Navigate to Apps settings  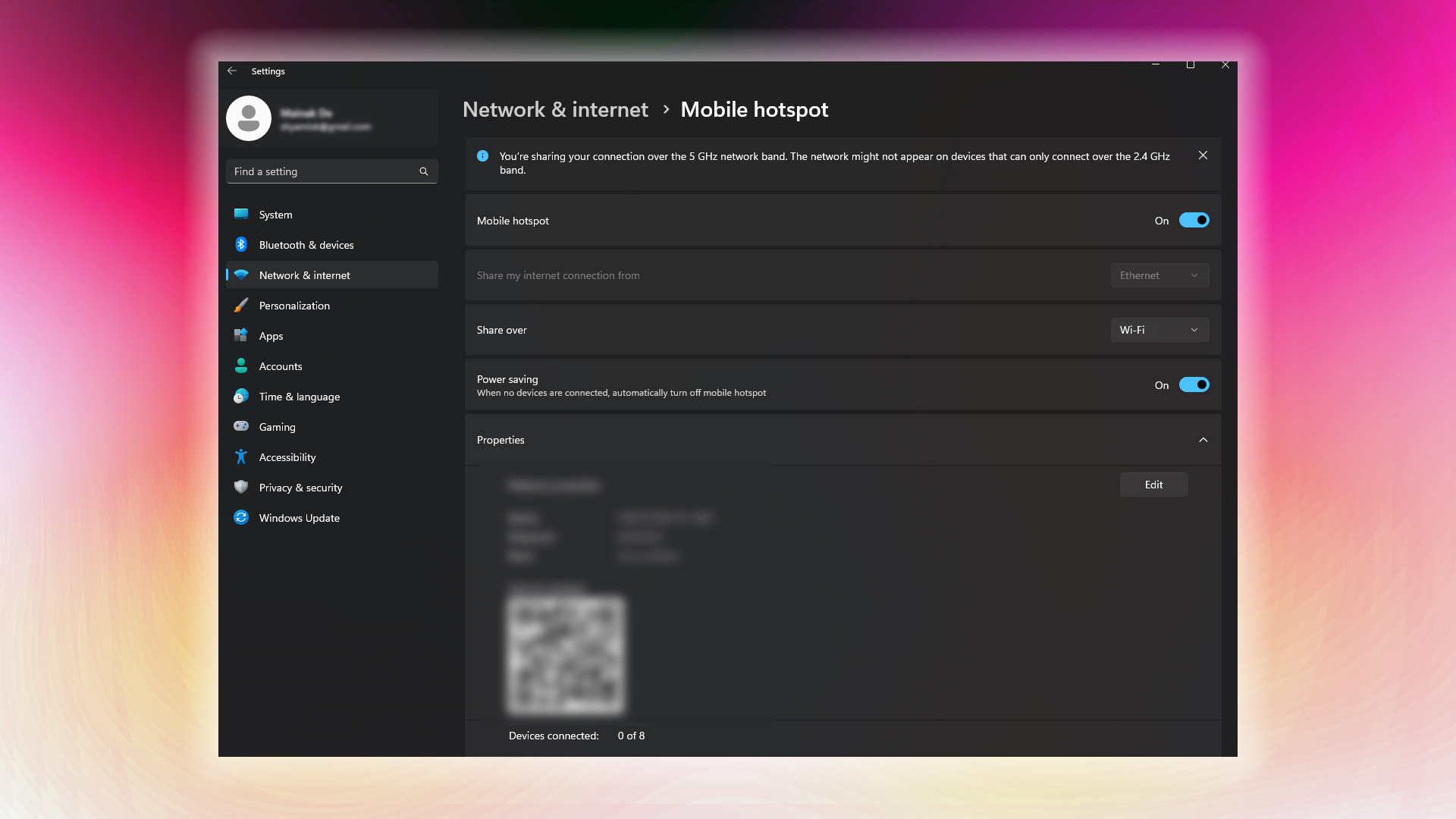(332, 336)
